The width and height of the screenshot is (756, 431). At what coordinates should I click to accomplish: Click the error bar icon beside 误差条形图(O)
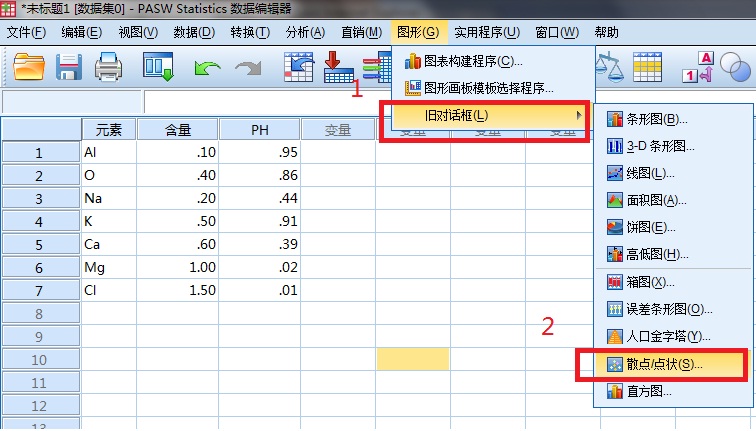pyautogui.click(x=615, y=309)
